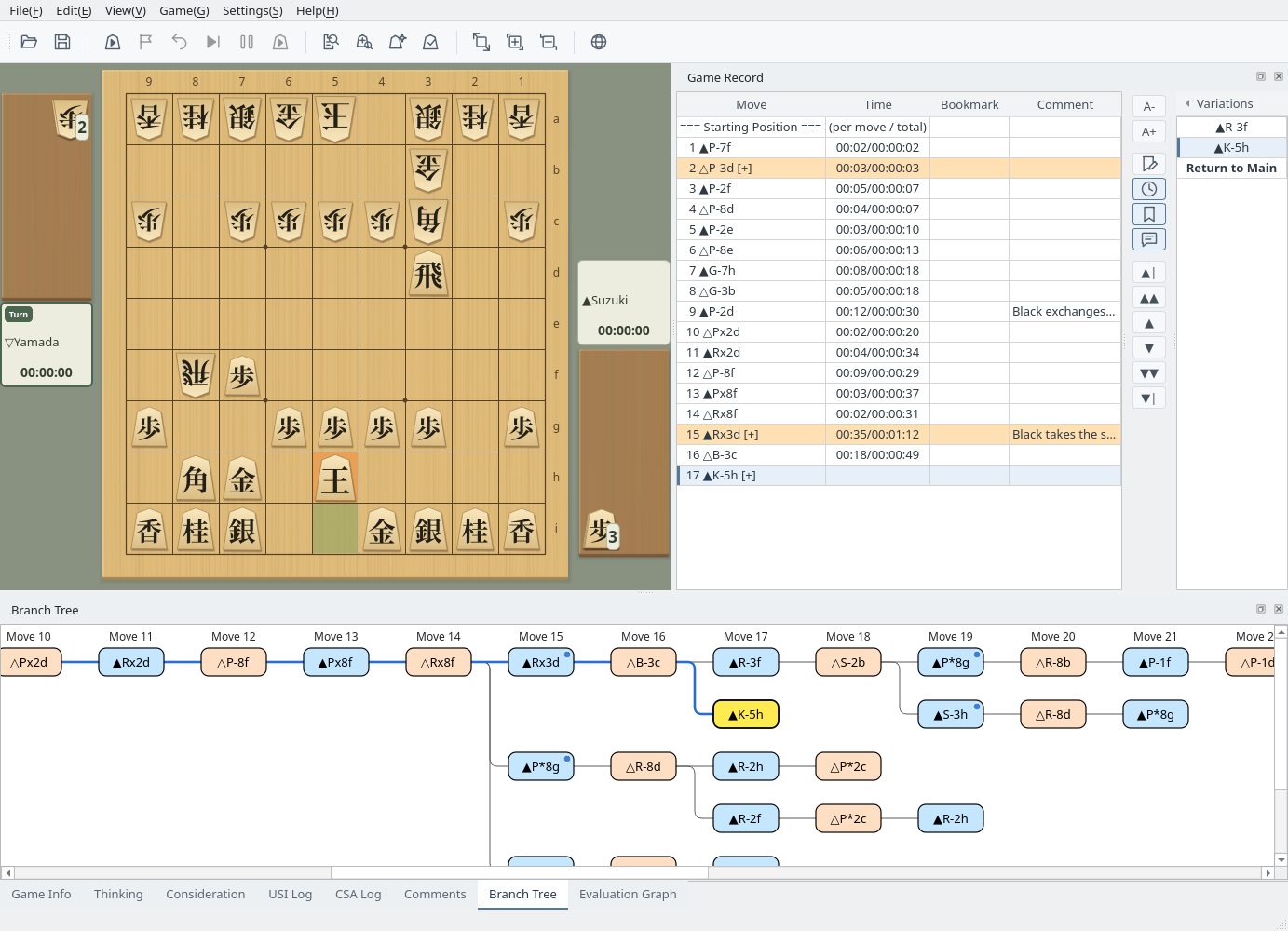Select the yellow ▲K-5h branch node
Image resolution: width=1288 pixels, height=931 pixels.
pos(746,715)
